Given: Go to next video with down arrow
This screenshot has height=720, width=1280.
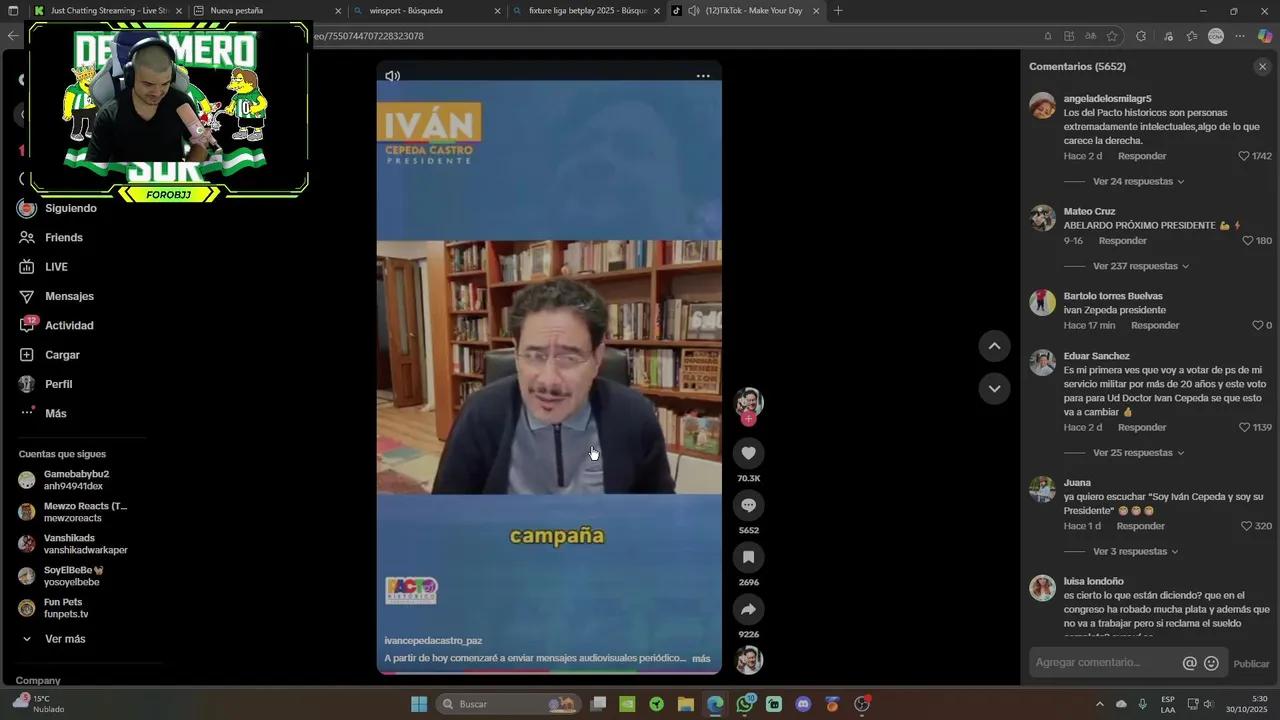Looking at the screenshot, I should tap(994, 388).
